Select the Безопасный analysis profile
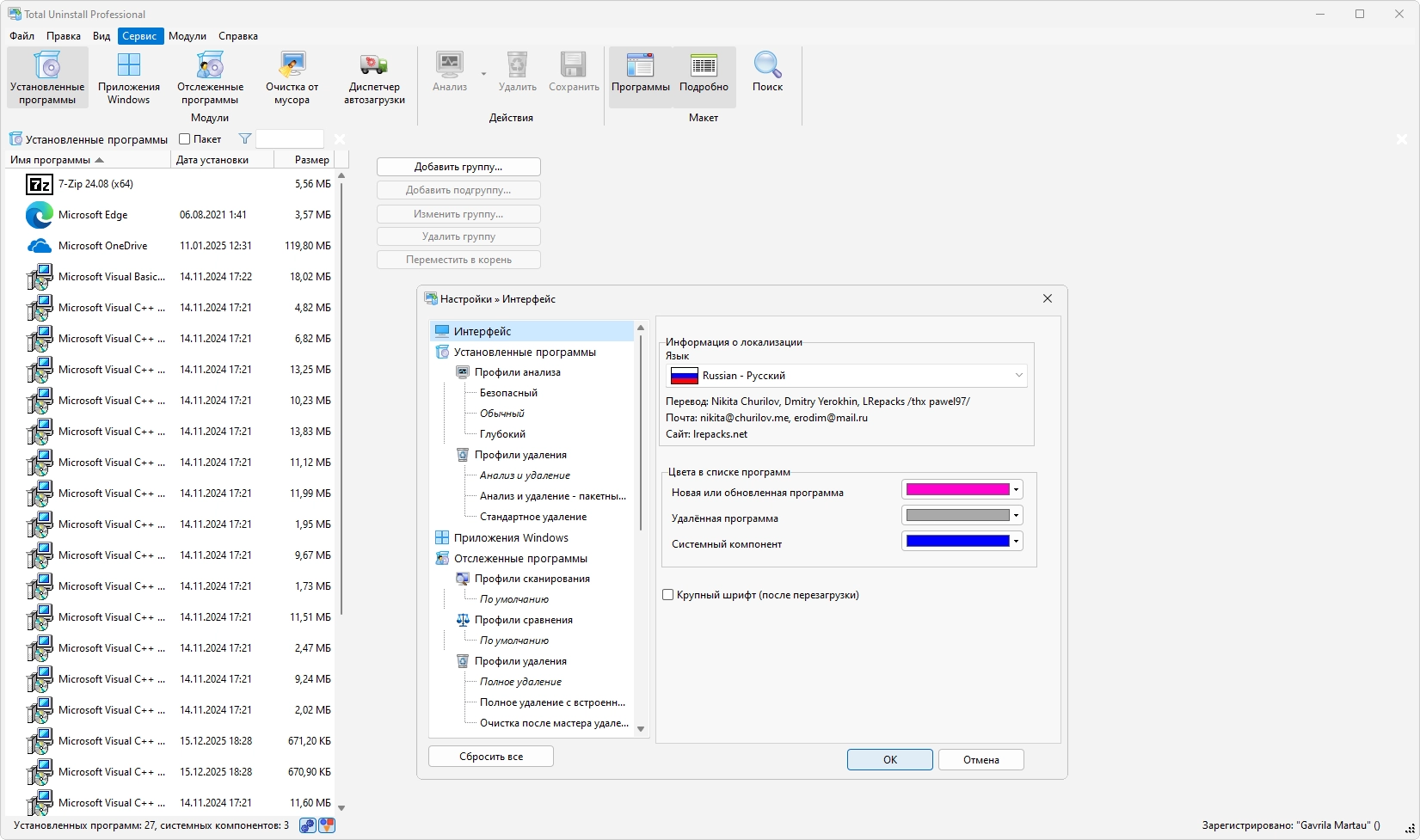 pos(508,393)
